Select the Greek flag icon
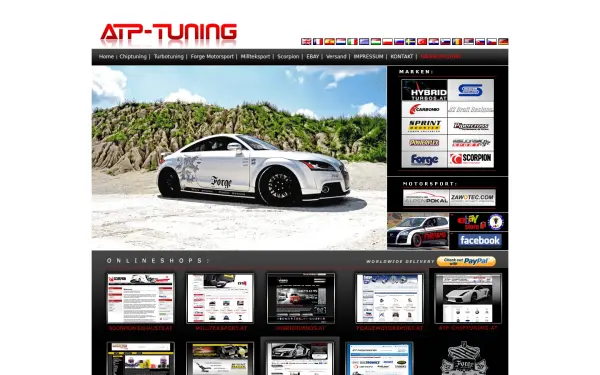 pyautogui.click(x=364, y=41)
